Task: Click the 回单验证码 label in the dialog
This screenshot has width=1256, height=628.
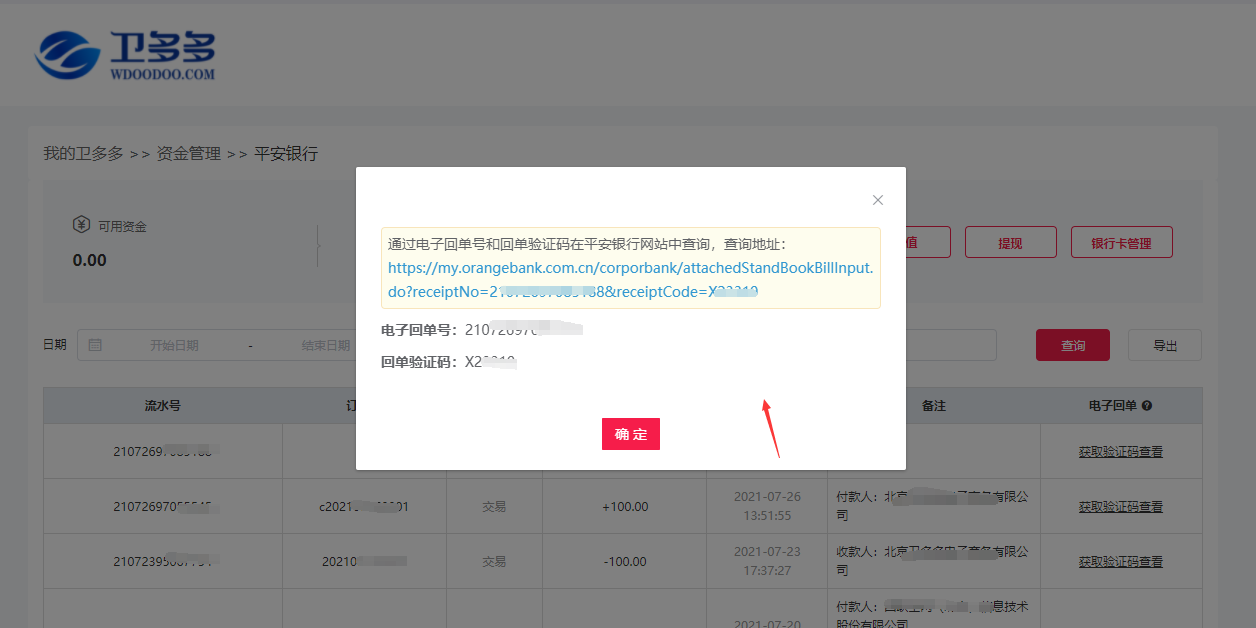Action: [x=417, y=362]
